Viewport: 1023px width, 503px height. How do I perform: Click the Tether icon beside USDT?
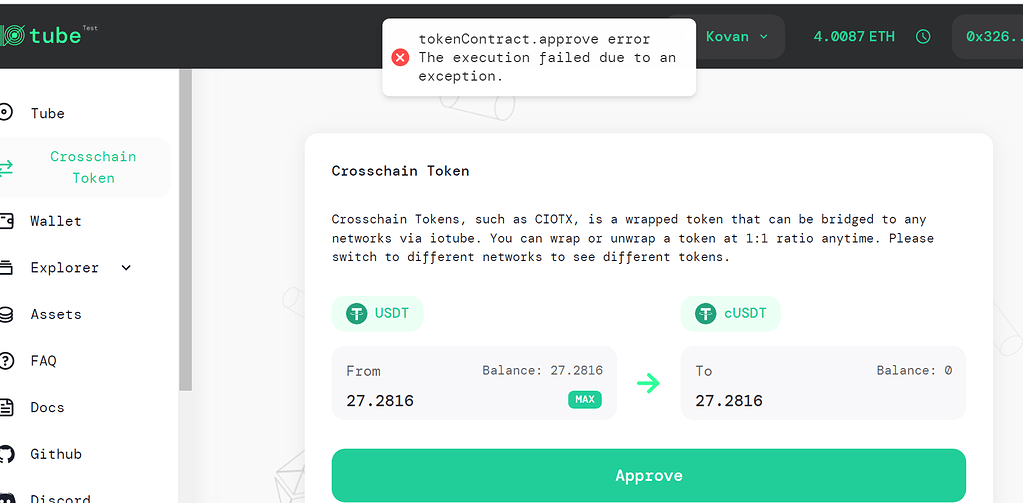(x=356, y=314)
